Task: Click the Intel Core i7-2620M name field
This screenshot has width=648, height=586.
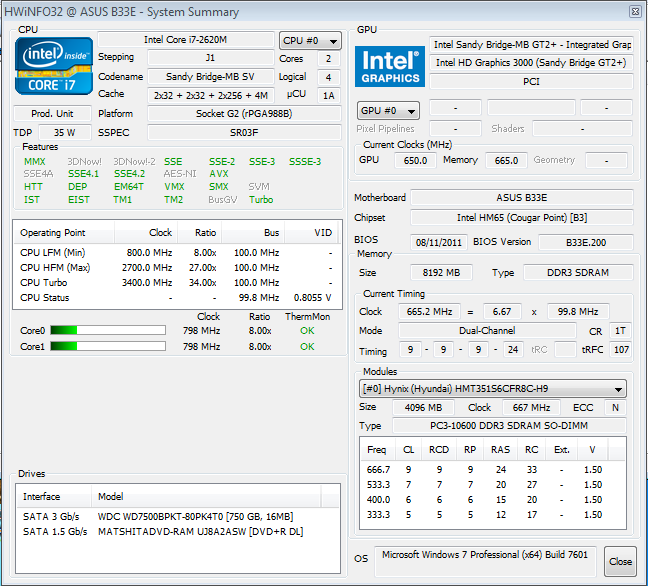Action: [x=186, y=40]
